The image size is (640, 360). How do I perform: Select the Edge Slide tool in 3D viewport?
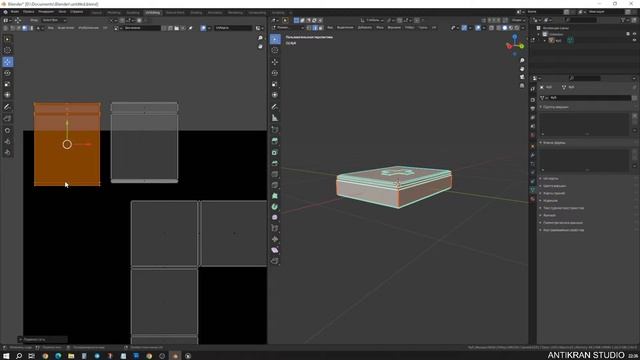point(275,228)
